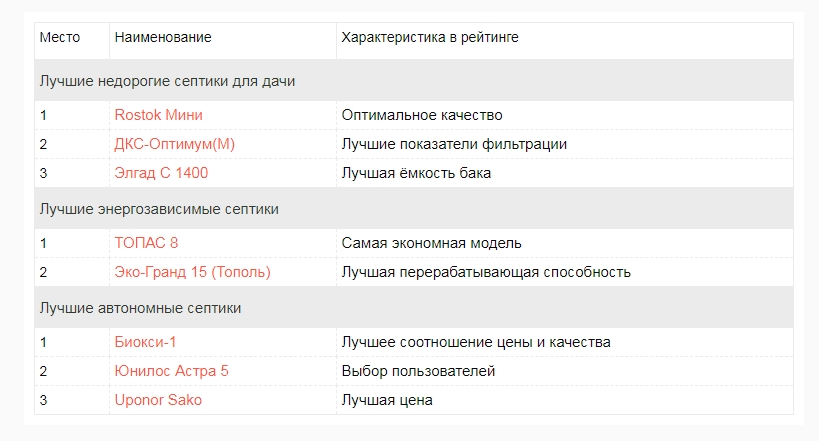
Task: Select the Лучшие энергозависимые септики section row
Action: tap(159, 209)
